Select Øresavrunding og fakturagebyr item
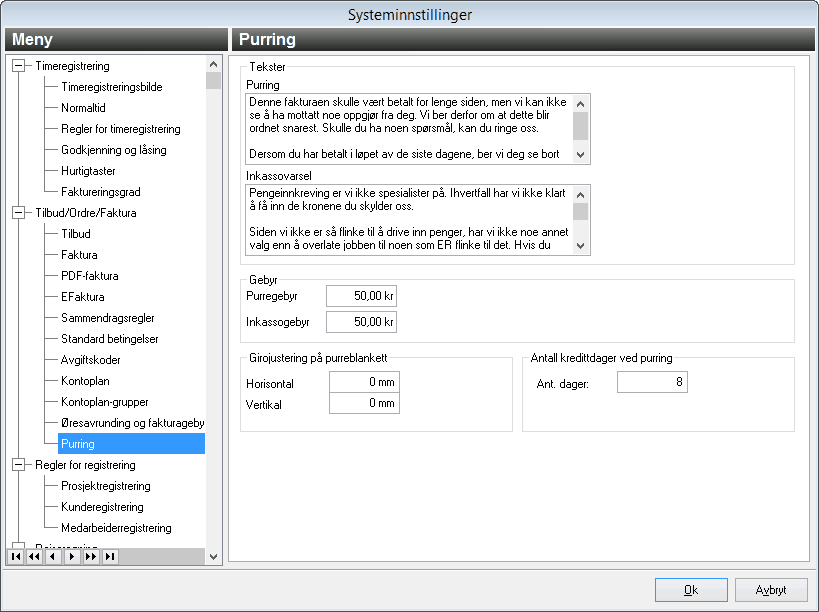This screenshot has width=819, height=612. (x=132, y=423)
